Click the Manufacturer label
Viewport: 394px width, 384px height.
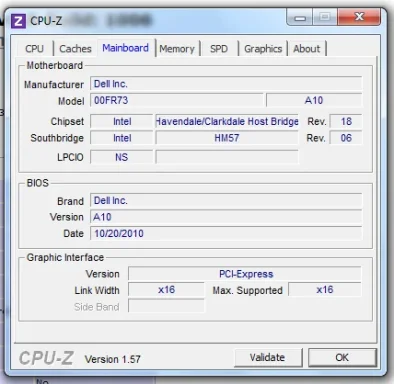(54, 85)
